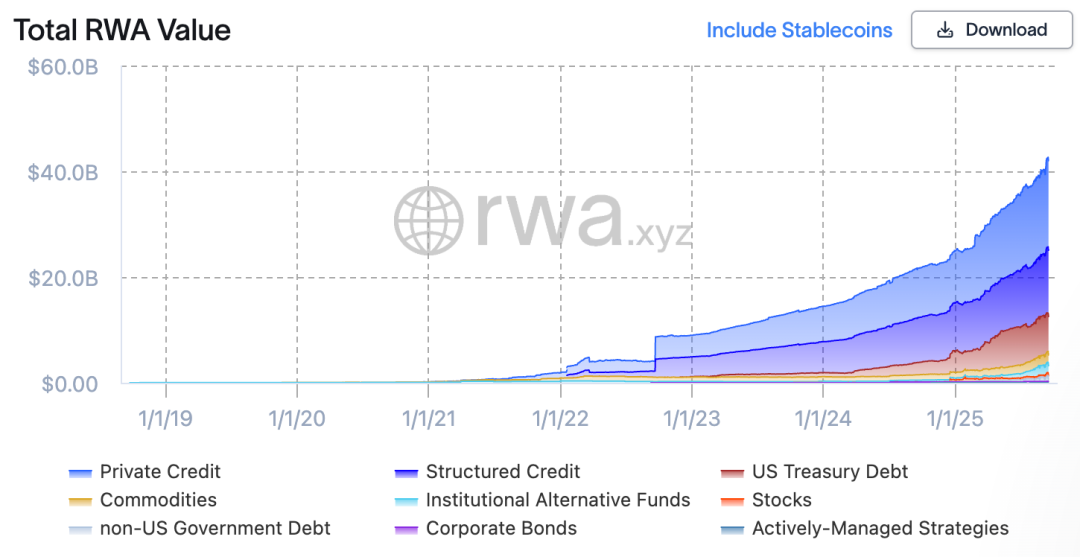Click the Total RWA Value chart title
This screenshot has width=1080, height=557.
click(122, 30)
